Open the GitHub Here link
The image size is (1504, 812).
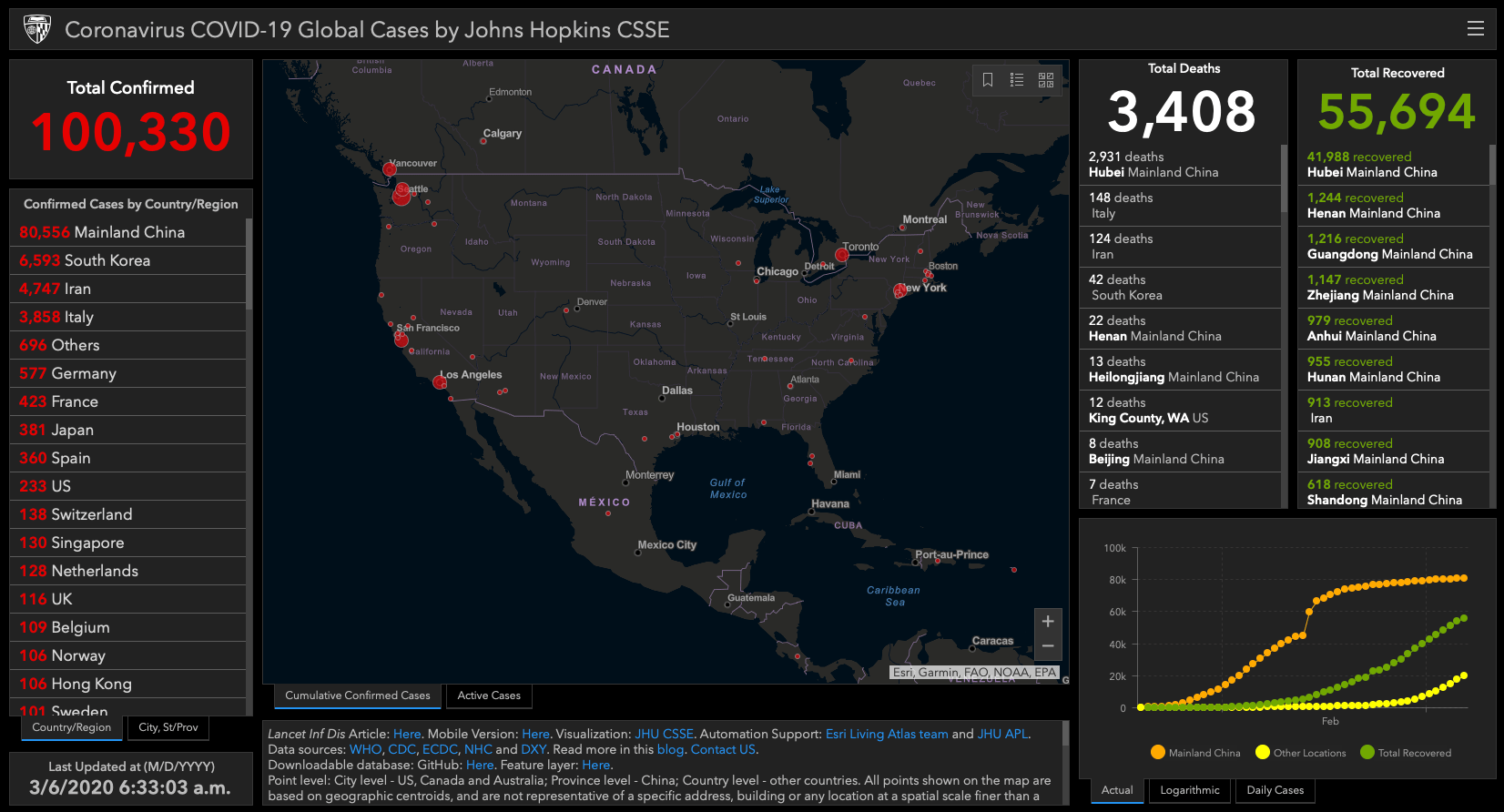(x=480, y=765)
